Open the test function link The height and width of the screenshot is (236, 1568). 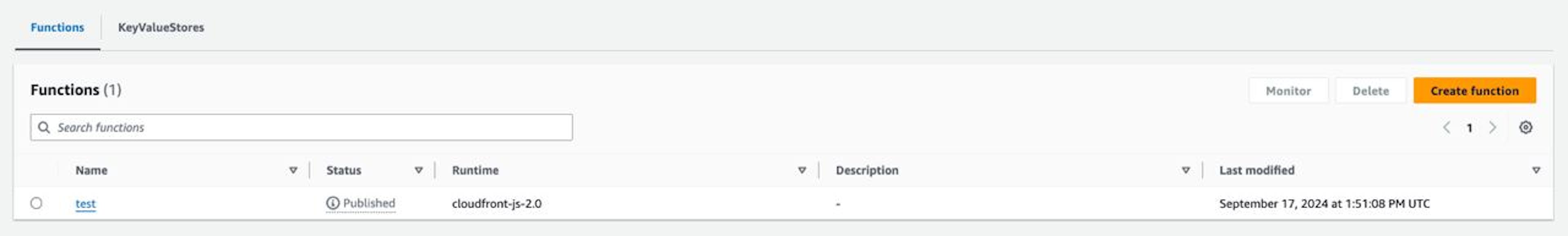[86, 204]
